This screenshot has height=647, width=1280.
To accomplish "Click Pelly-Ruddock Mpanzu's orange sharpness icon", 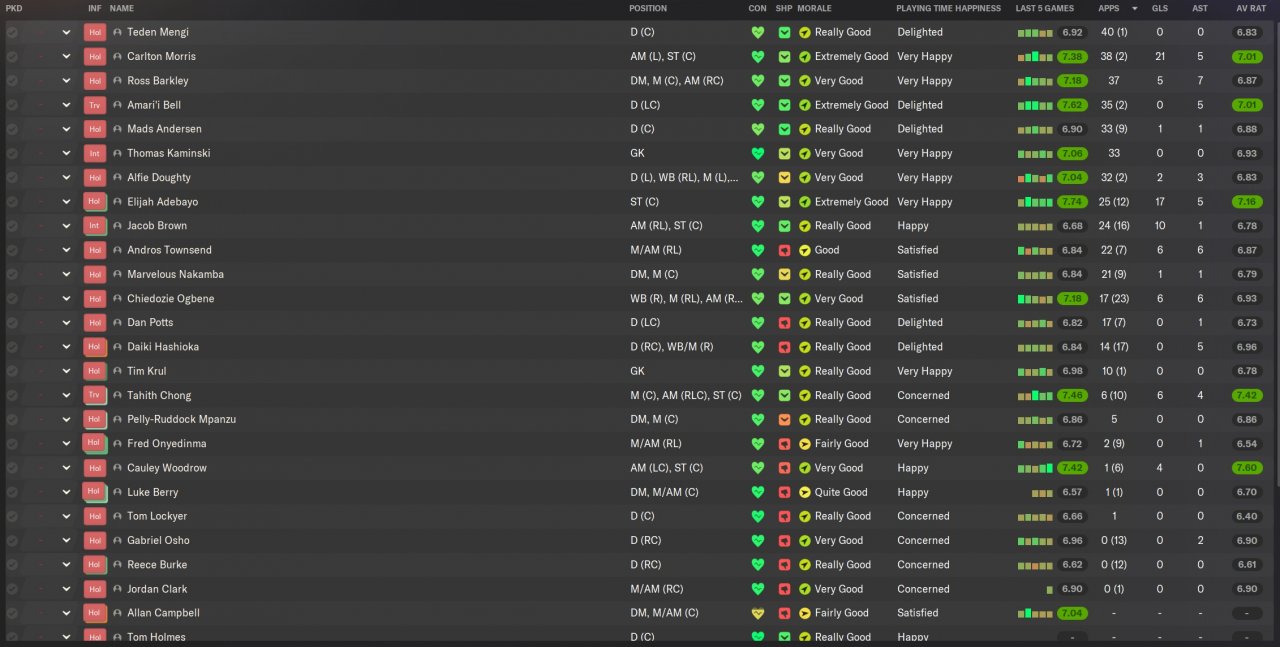I will click(785, 419).
